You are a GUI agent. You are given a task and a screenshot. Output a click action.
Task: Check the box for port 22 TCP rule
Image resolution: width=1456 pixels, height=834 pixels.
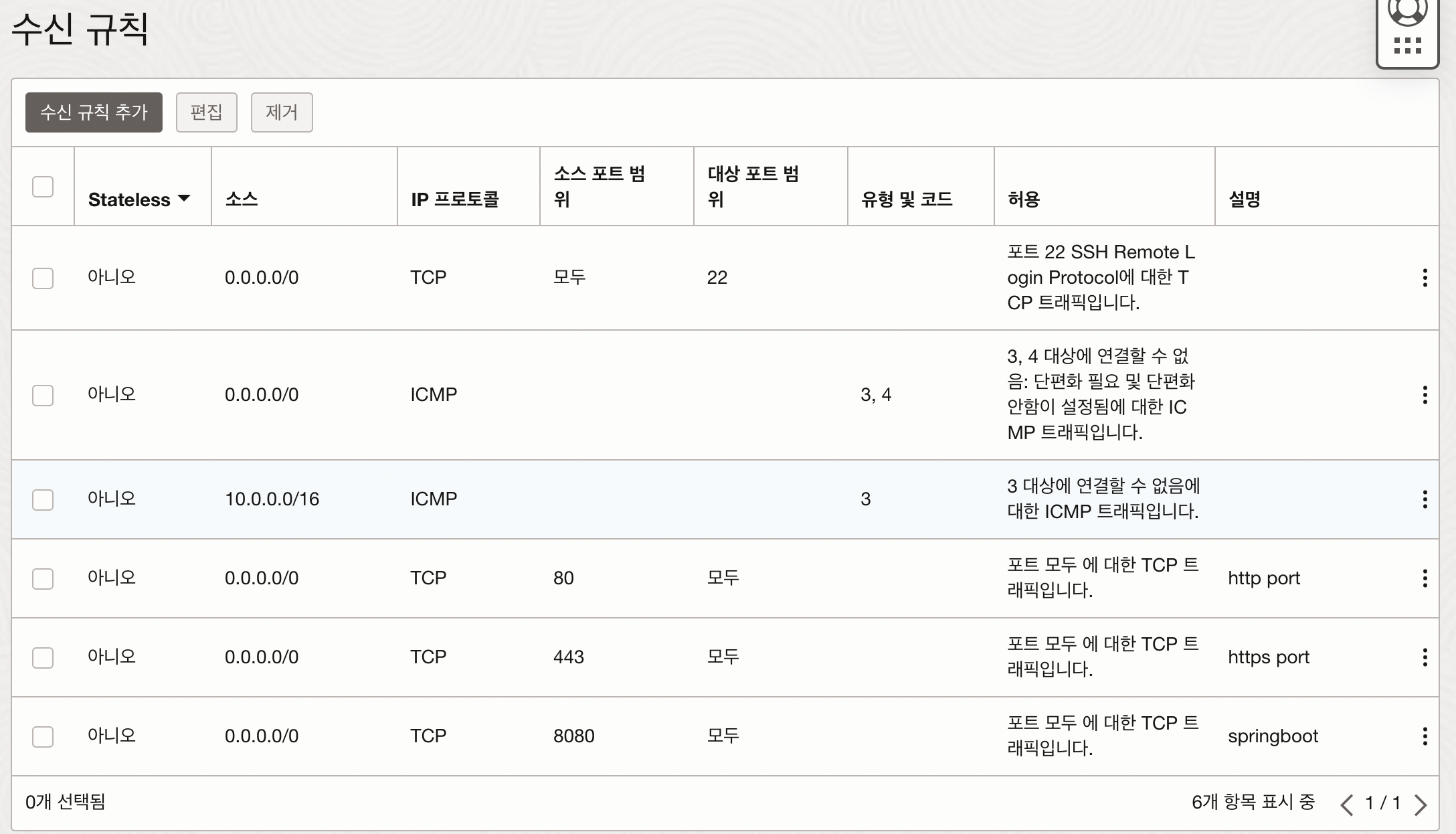pyautogui.click(x=43, y=278)
